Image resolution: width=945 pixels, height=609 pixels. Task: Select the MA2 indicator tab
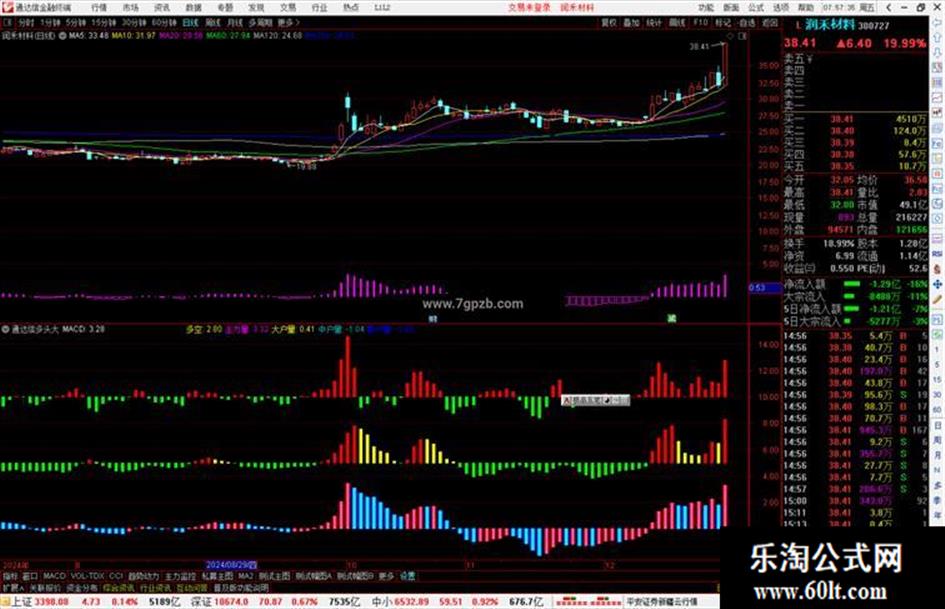click(245, 576)
